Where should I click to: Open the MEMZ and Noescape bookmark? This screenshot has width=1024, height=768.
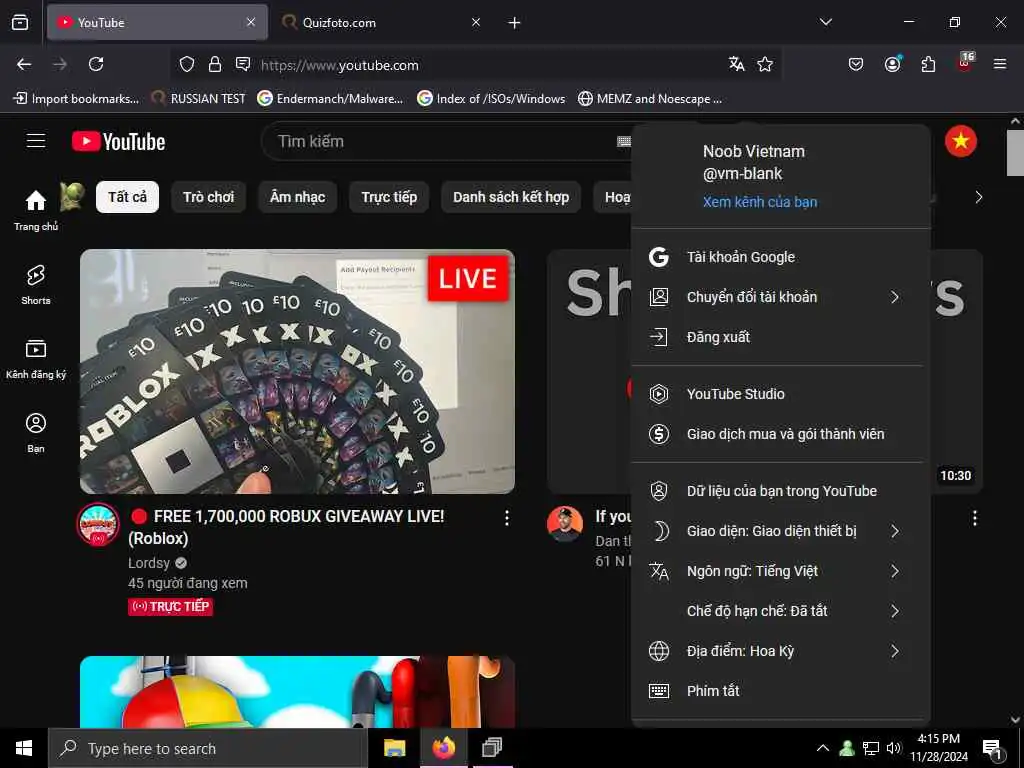(x=650, y=99)
